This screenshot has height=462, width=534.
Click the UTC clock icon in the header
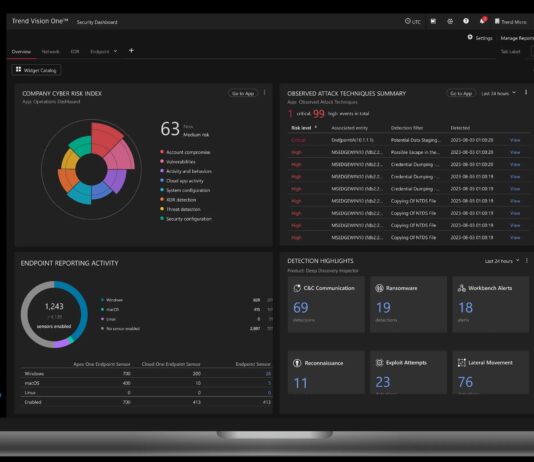pos(407,21)
